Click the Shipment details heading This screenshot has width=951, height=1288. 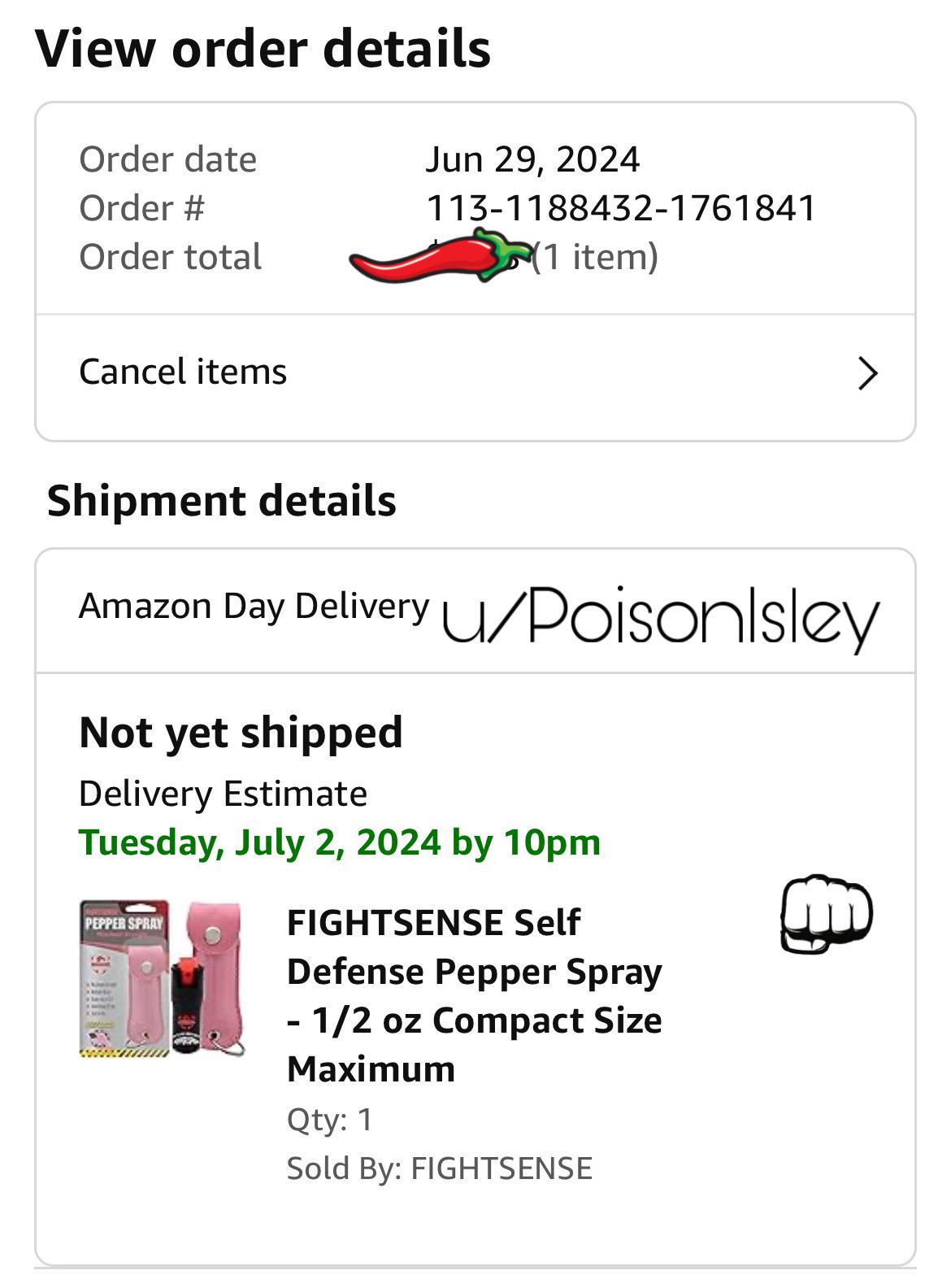(222, 501)
